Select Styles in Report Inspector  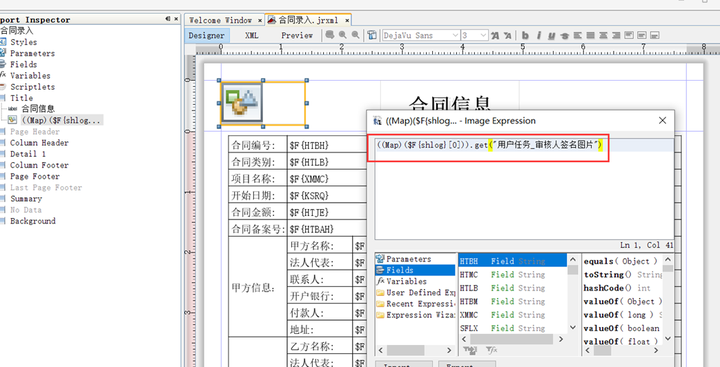tap(23, 42)
